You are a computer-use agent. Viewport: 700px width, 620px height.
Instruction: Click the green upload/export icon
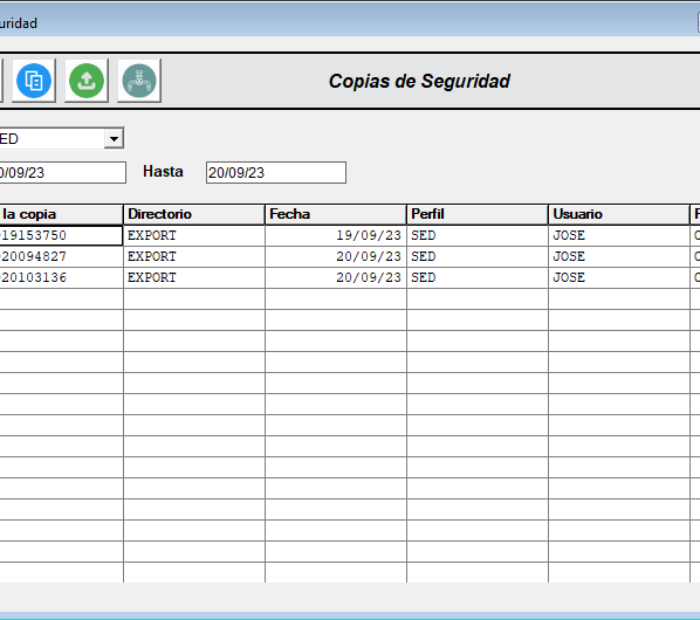point(87,81)
